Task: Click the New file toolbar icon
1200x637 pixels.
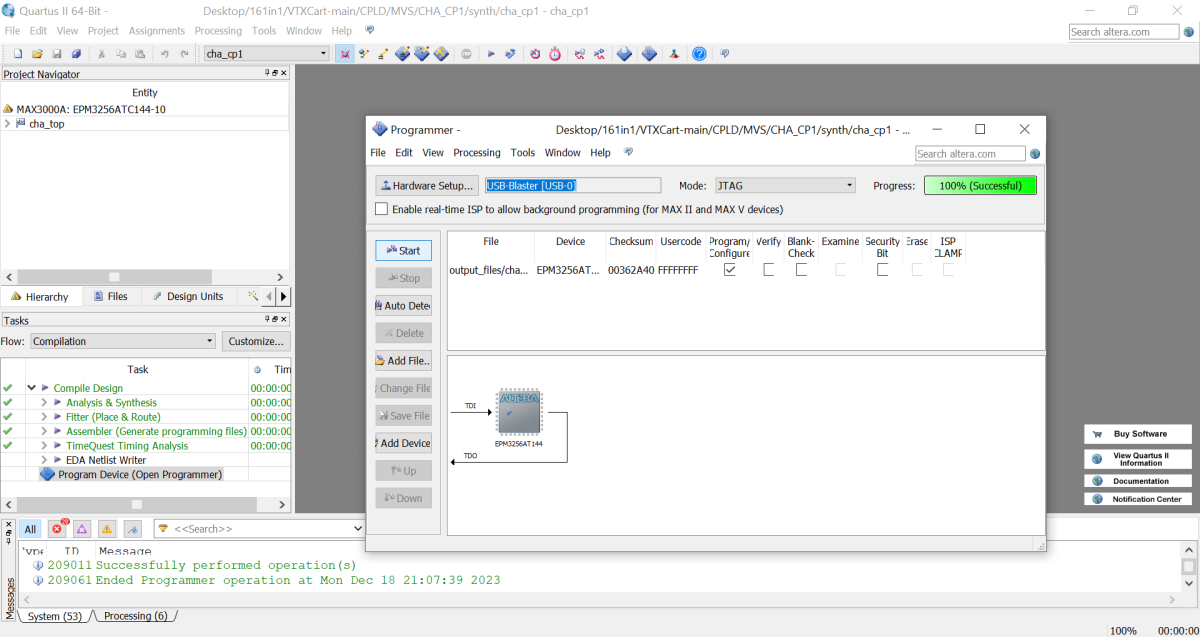Action: tap(18, 54)
